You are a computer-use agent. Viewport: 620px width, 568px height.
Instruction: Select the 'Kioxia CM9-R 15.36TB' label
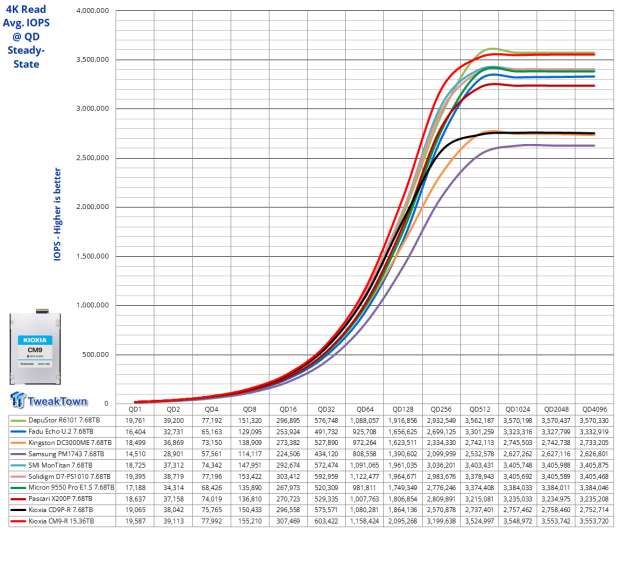(61, 521)
